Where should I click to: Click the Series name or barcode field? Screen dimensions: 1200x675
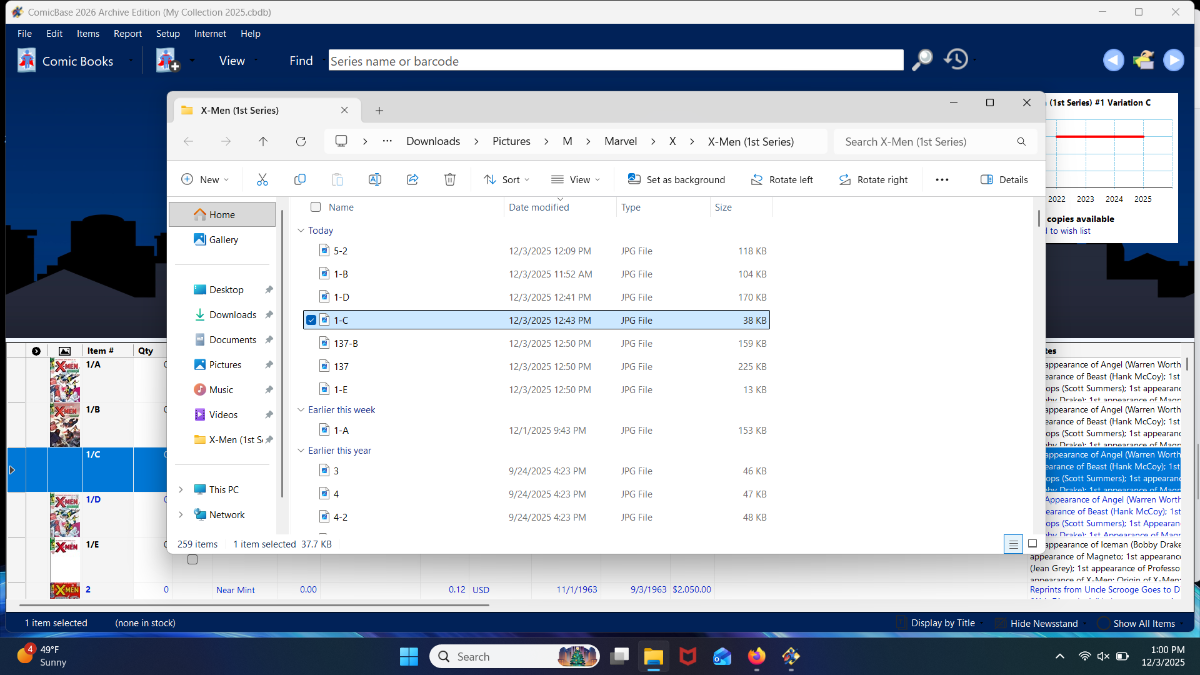coord(615,61)
